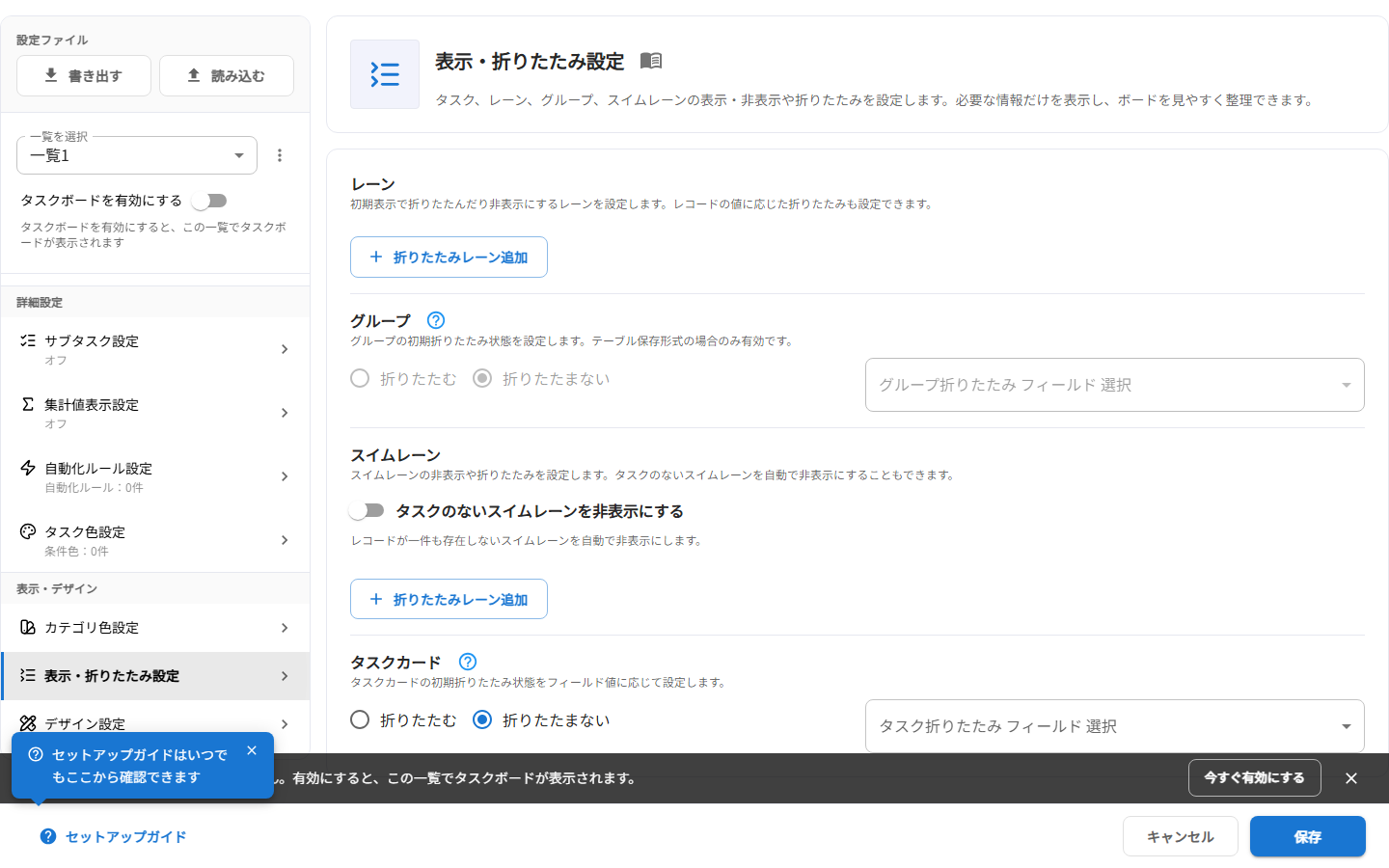Click the swatch icon for カテゴリ色設定
Screen dimensions: 1389x868
[28, 627]
